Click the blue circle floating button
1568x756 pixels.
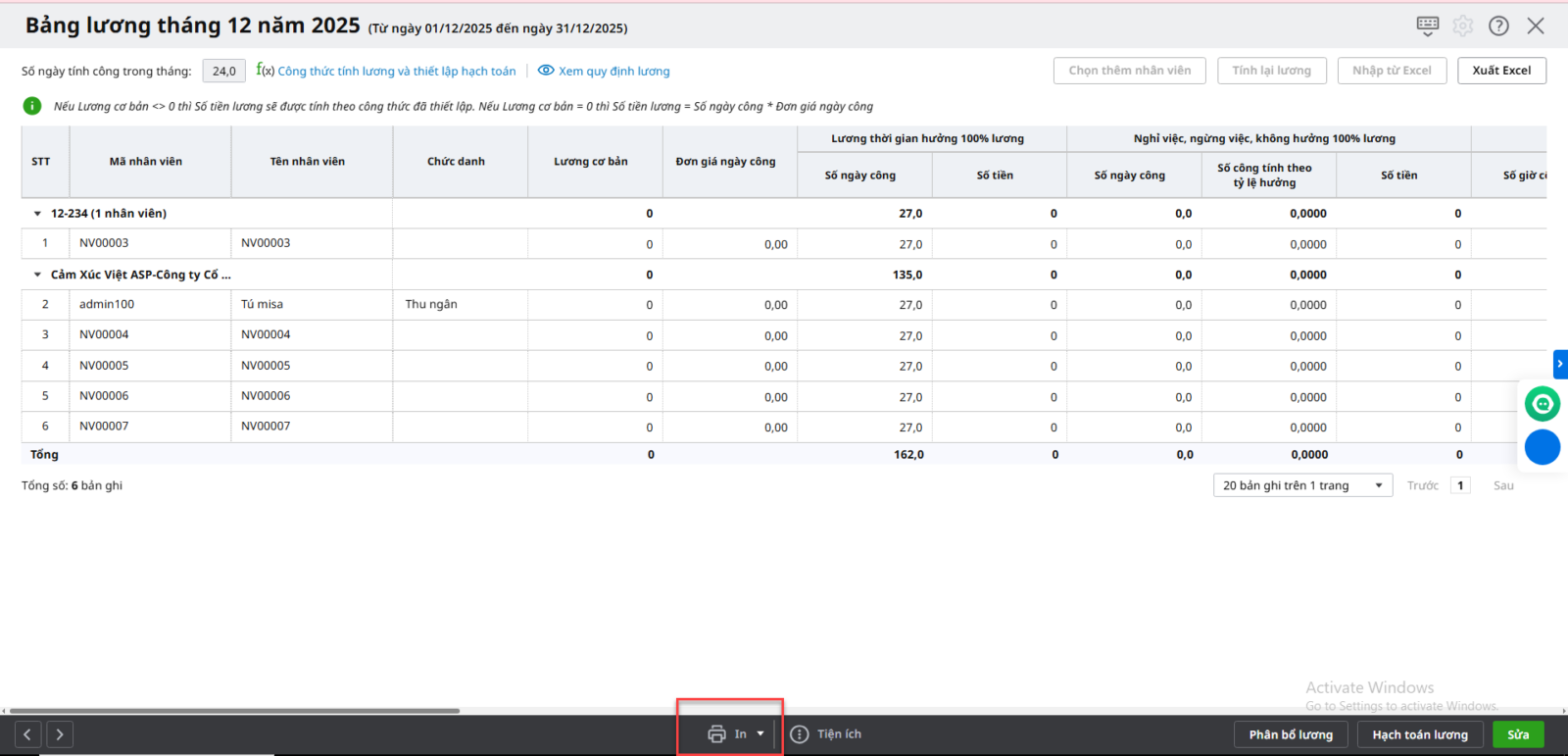tap(1543, 447)
